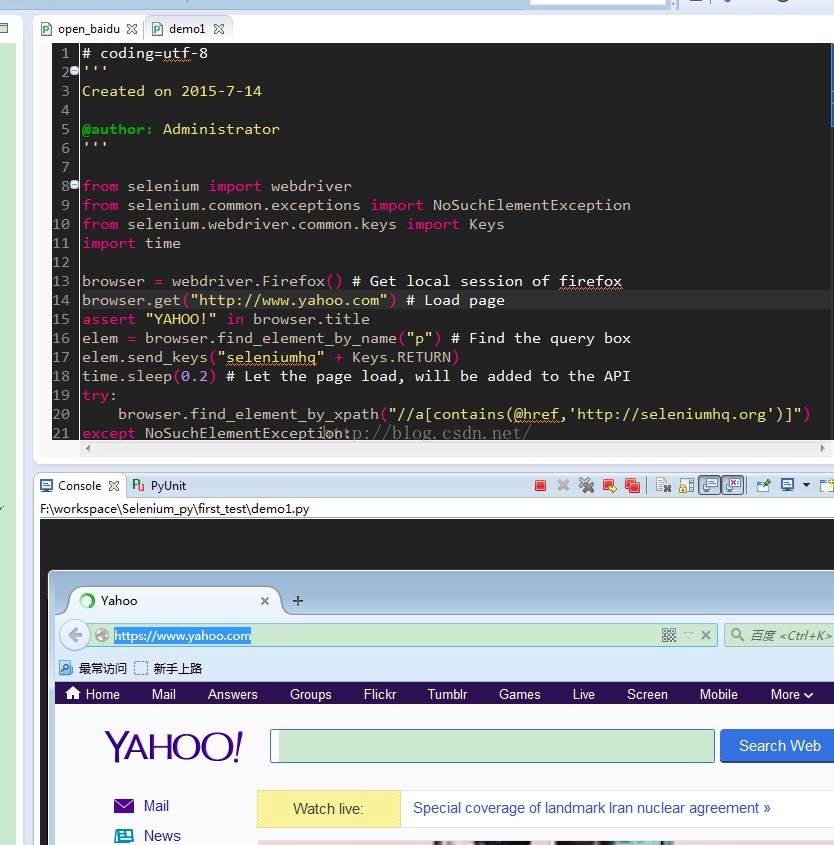Open Live in Yahoo navigation bar
Viewport: 834px width, 845px height.
coord(583,694)
